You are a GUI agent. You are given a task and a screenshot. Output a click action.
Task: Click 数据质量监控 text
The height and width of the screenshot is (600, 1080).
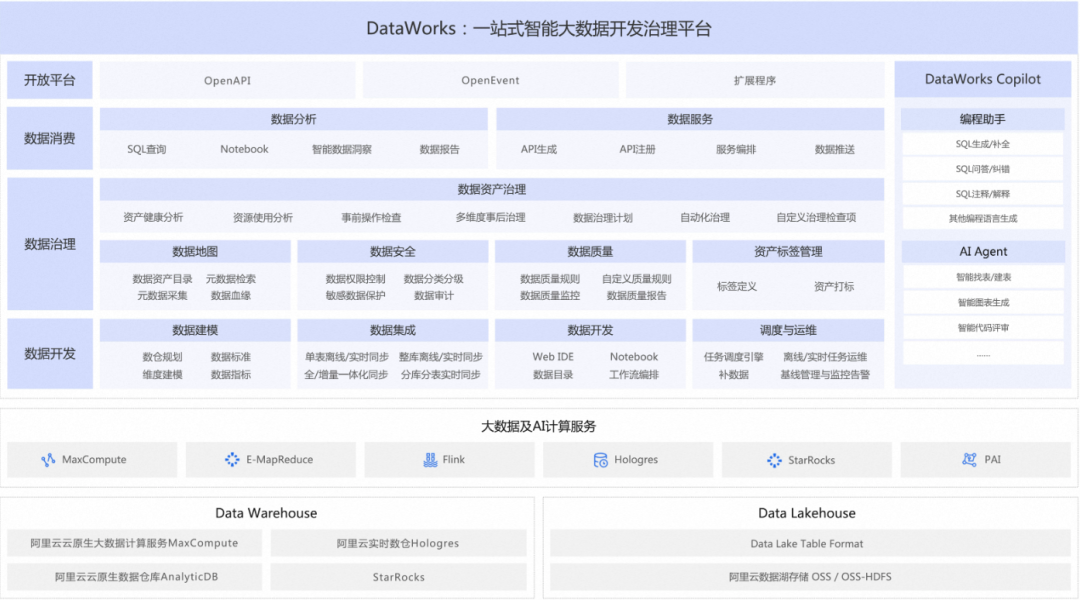pyautogui.click(x=550, y=296)
